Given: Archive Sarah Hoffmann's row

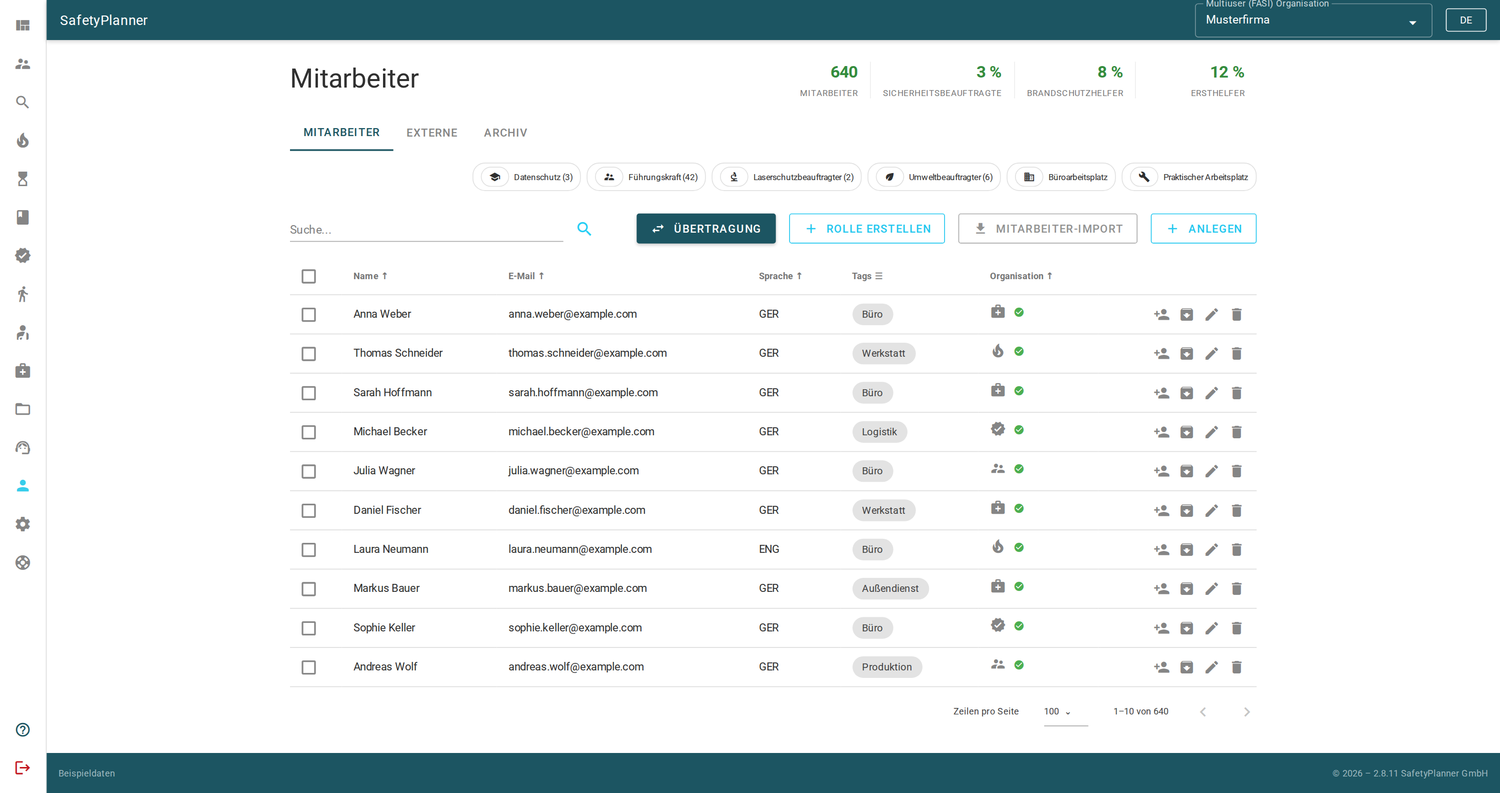Looking at the screenshot, I should [1187, 393].
